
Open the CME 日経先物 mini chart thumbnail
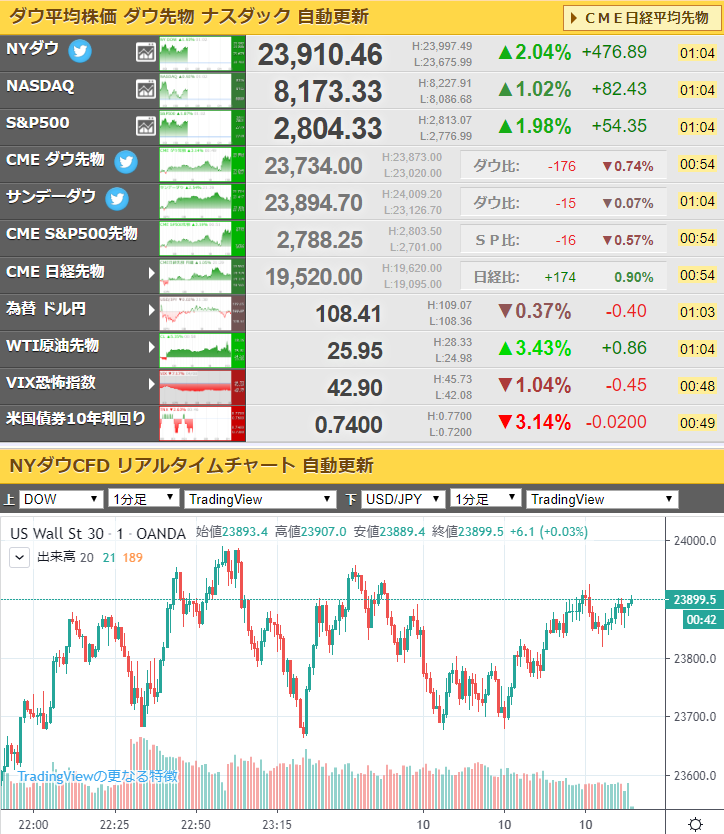click(202, 276)
